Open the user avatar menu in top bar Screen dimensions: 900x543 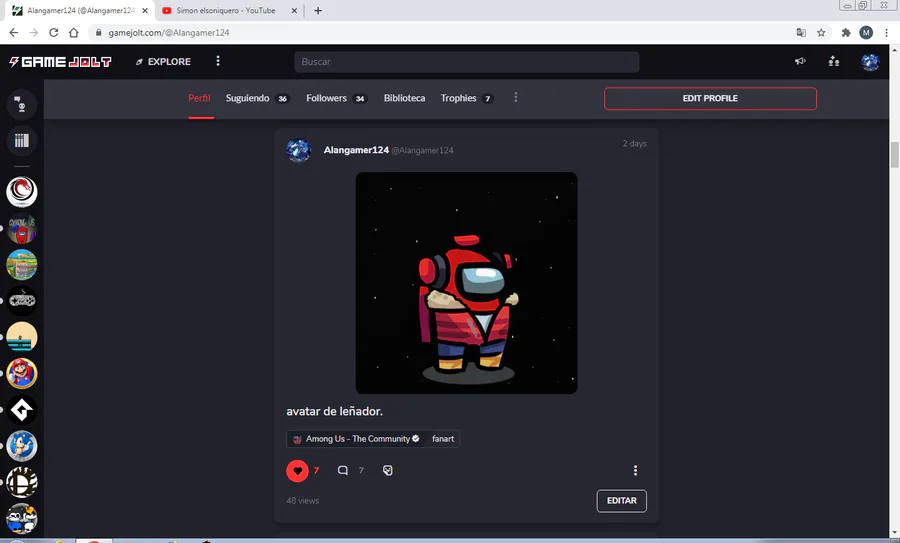[x=870, y=61]
